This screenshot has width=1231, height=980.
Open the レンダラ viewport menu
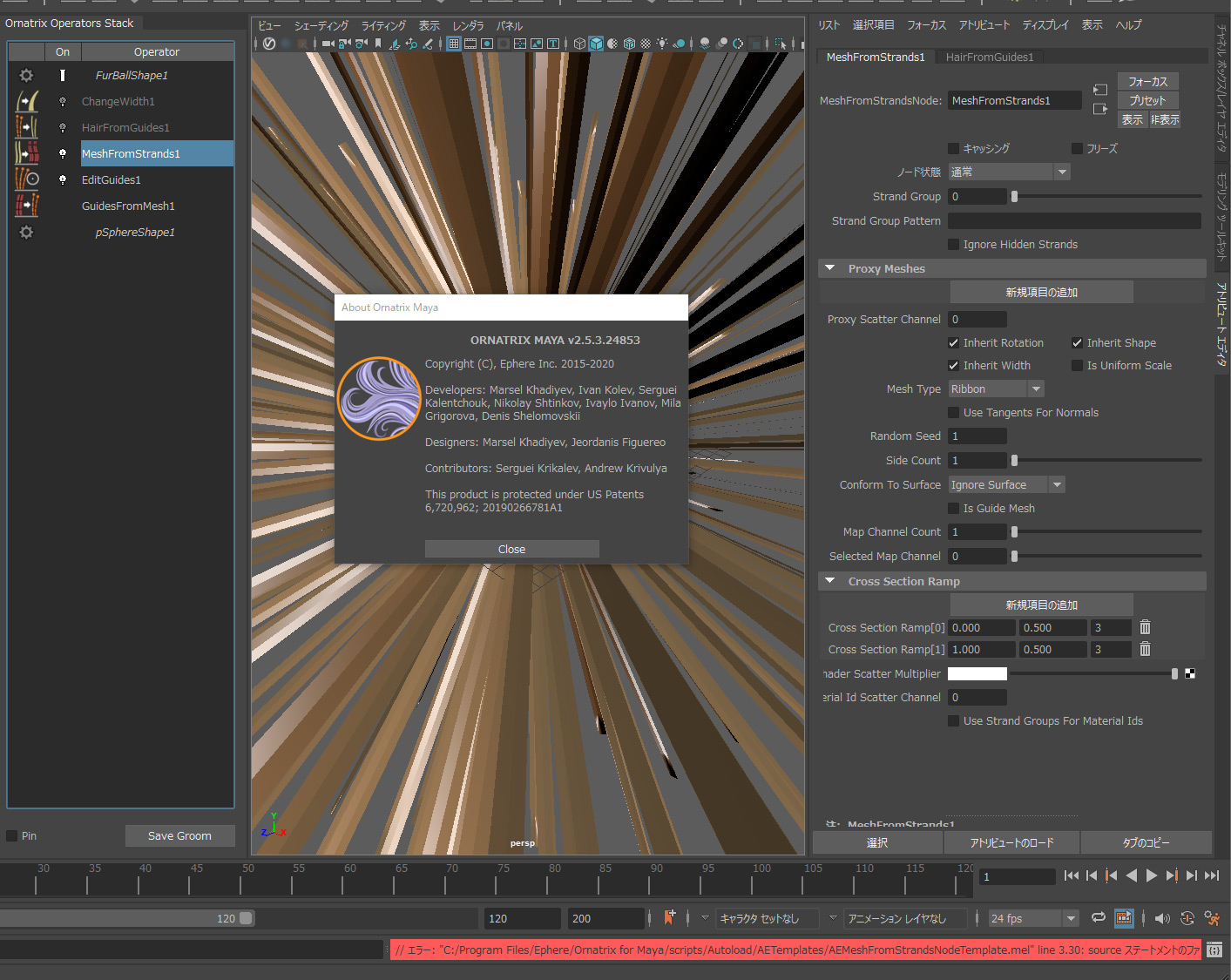coord(468,26)
